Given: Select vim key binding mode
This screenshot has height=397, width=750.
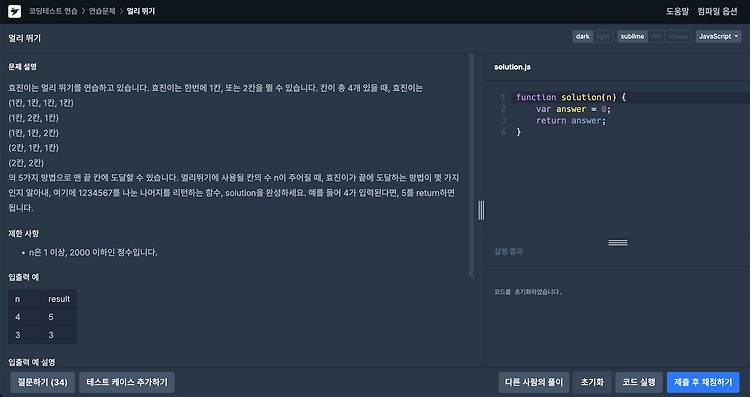Looking at the screenshot, I should 656,36.
